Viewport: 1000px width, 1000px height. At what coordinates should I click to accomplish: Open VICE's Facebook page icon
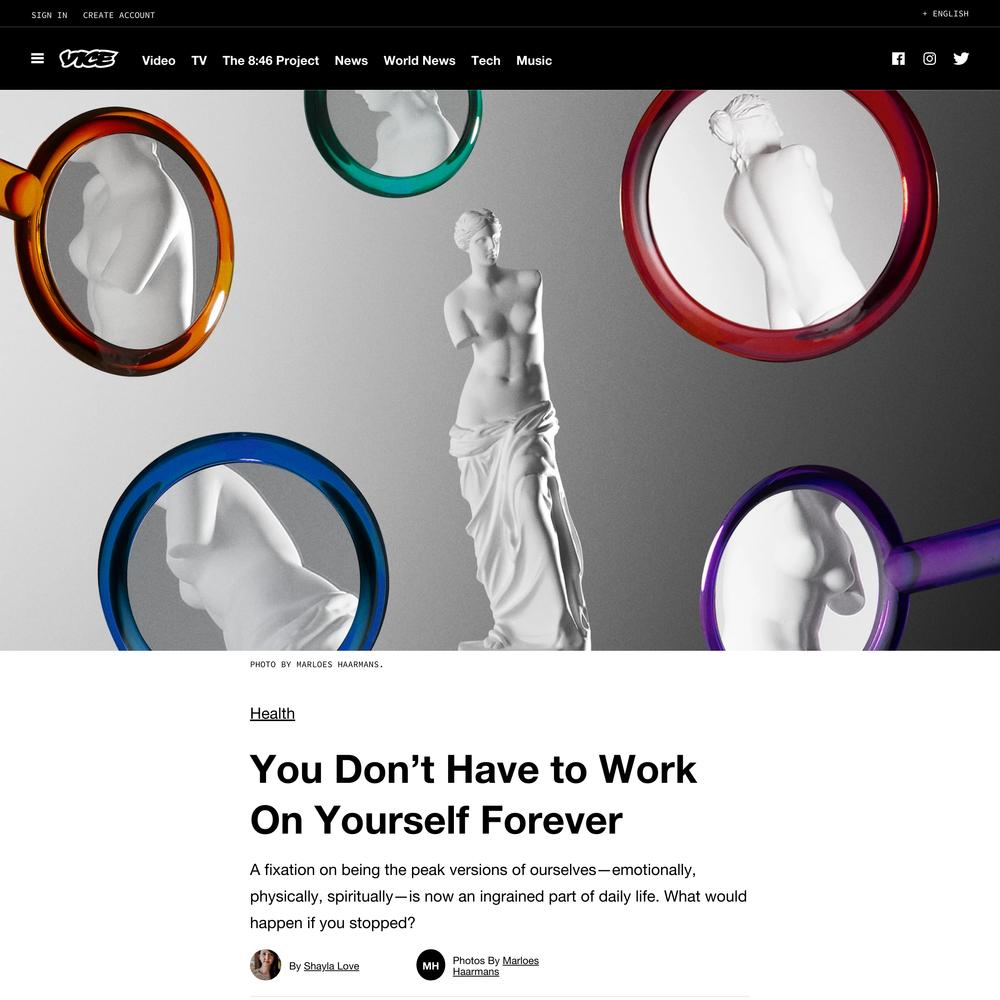pos(898,59)
